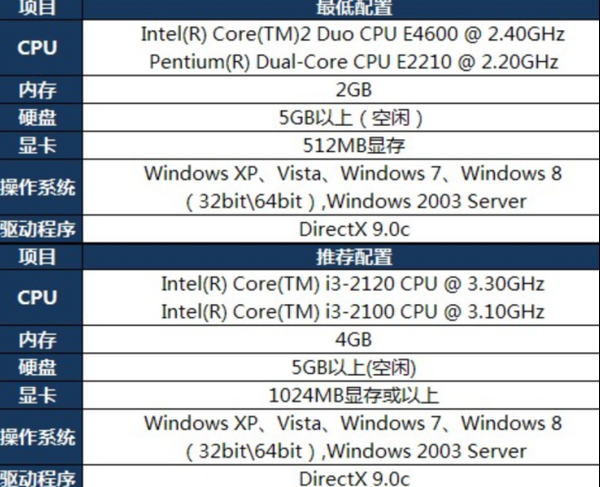Click the Core 2 Duo E4600 text
The image size is (600, 487).
(353, 35)
